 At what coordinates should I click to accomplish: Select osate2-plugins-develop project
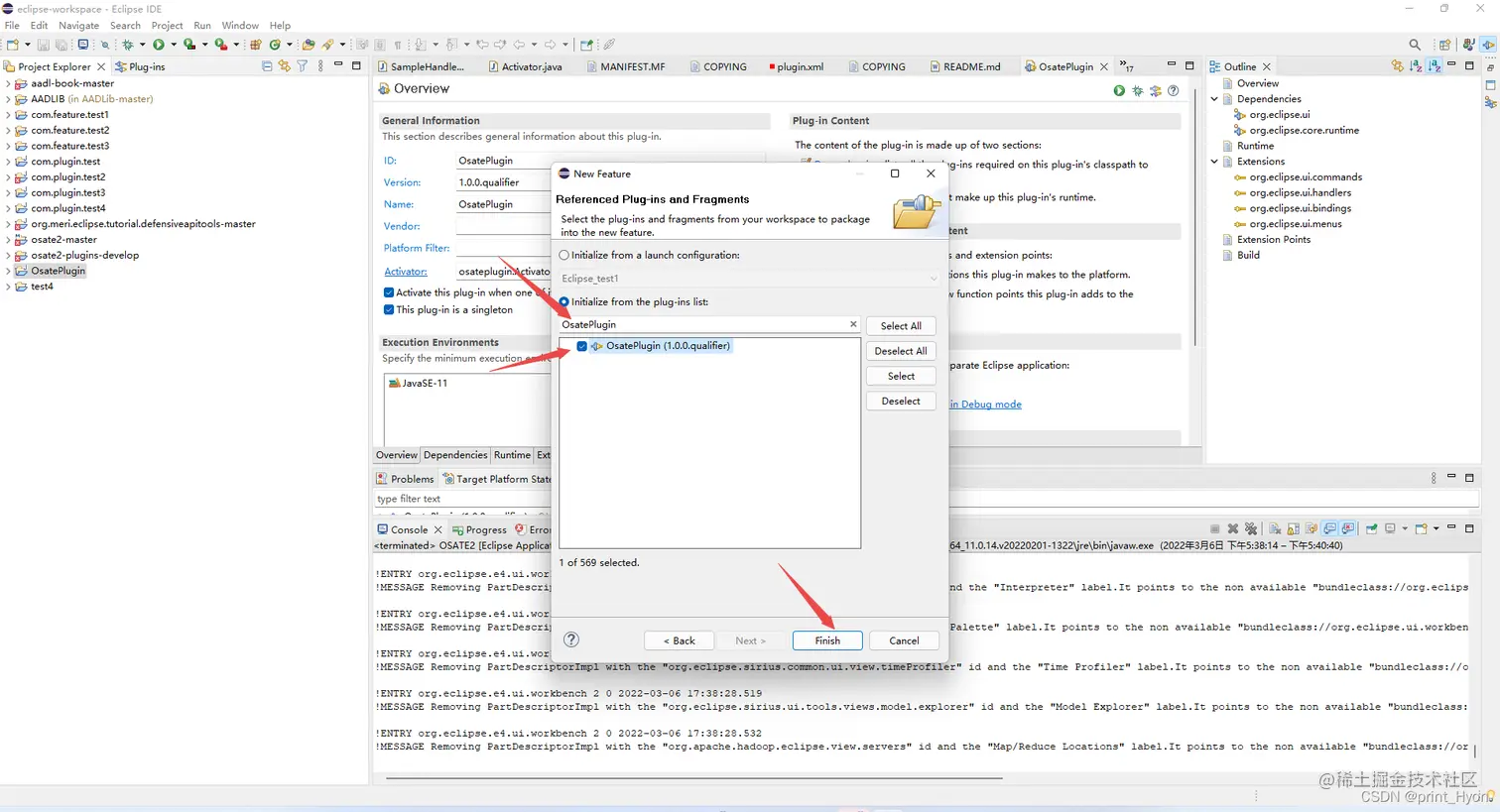[84, 255]
